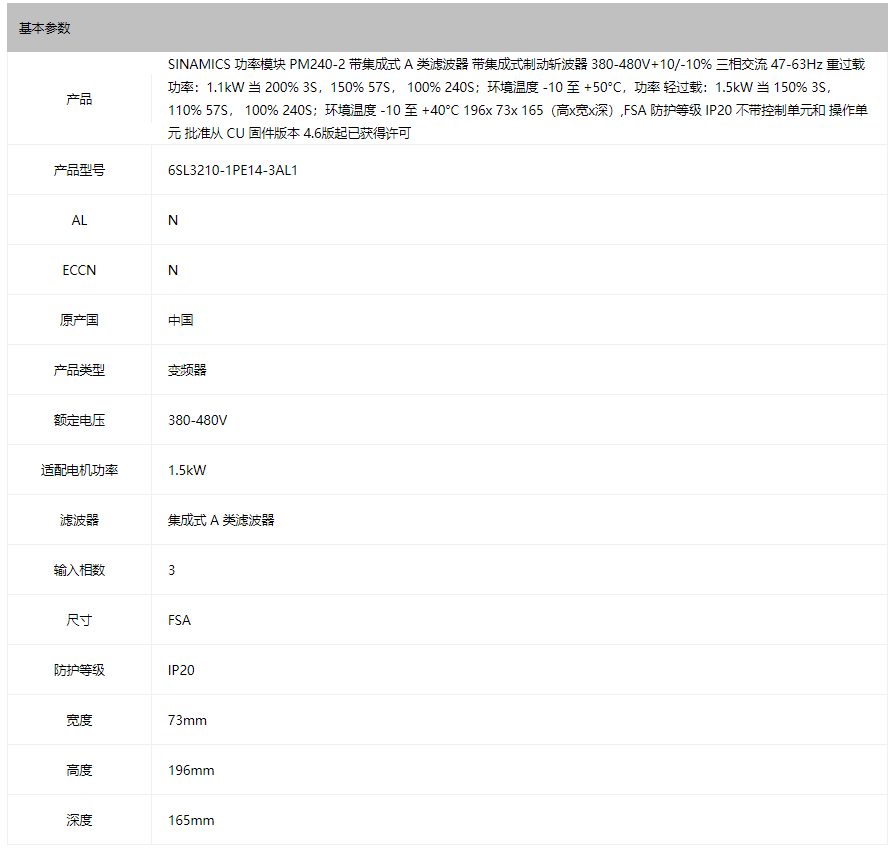Click FSA in the 尺寸 row
895x851 pixels.
click(179, 620)
